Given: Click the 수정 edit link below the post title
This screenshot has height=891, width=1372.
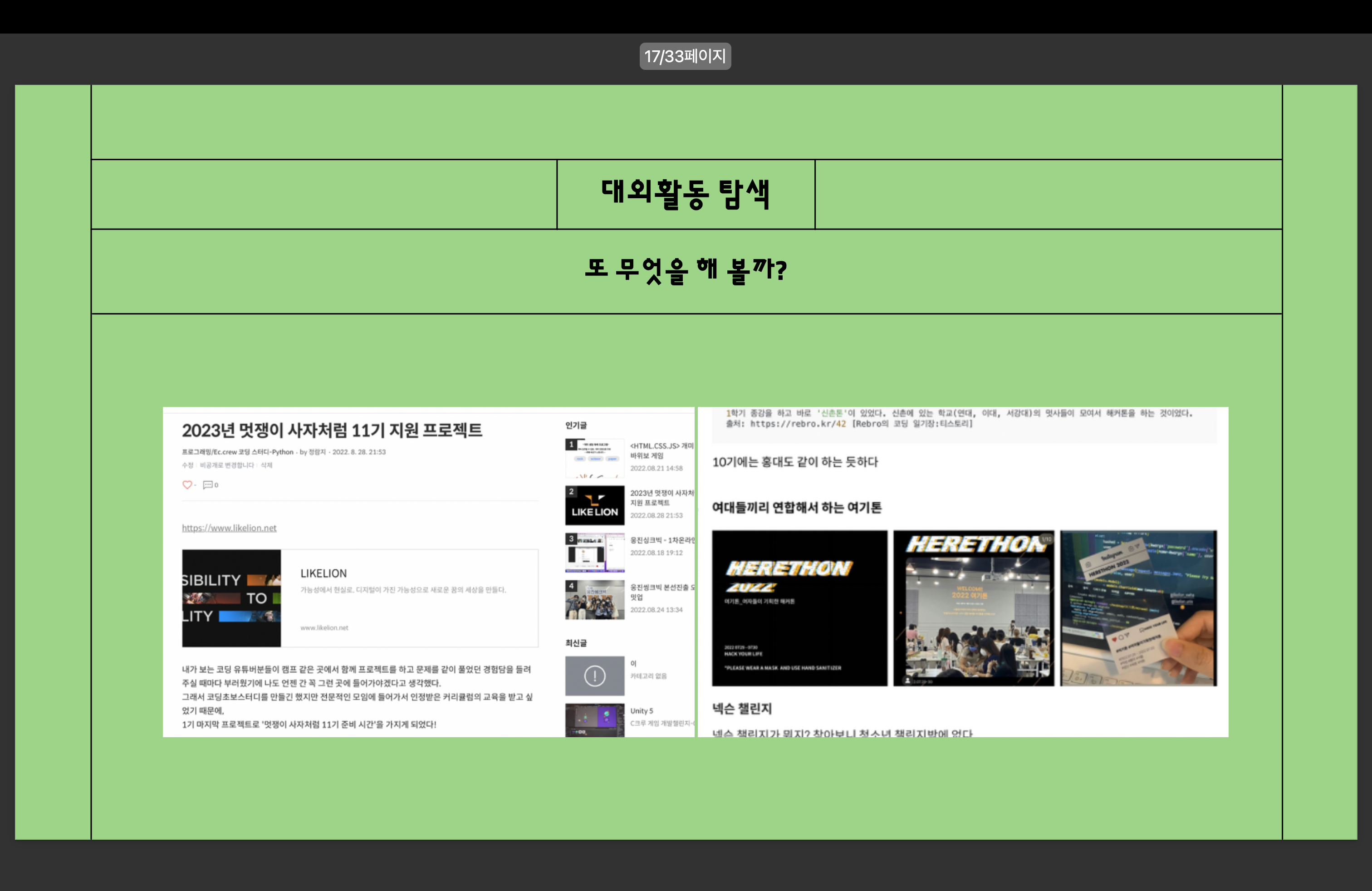Looking at the screenshot, I should coord(187,465).
